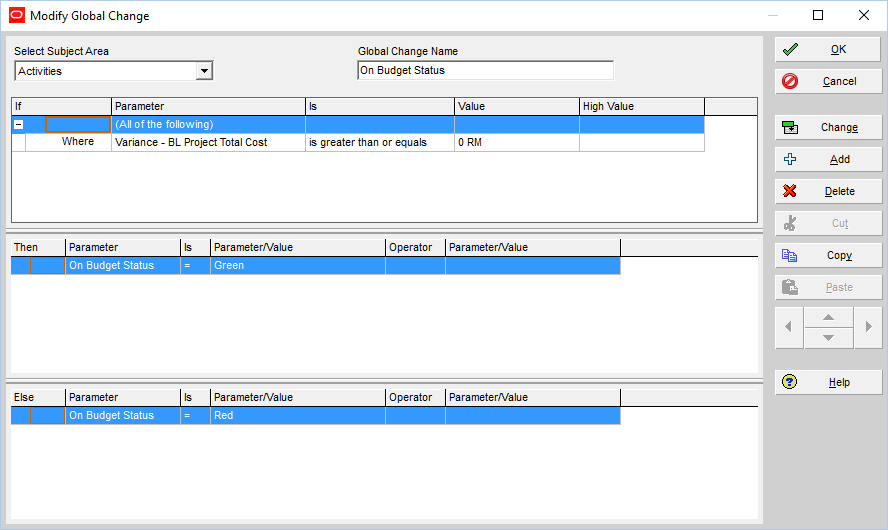
Task: Click the 0 RM value cell
Action: tap(516, 143)
